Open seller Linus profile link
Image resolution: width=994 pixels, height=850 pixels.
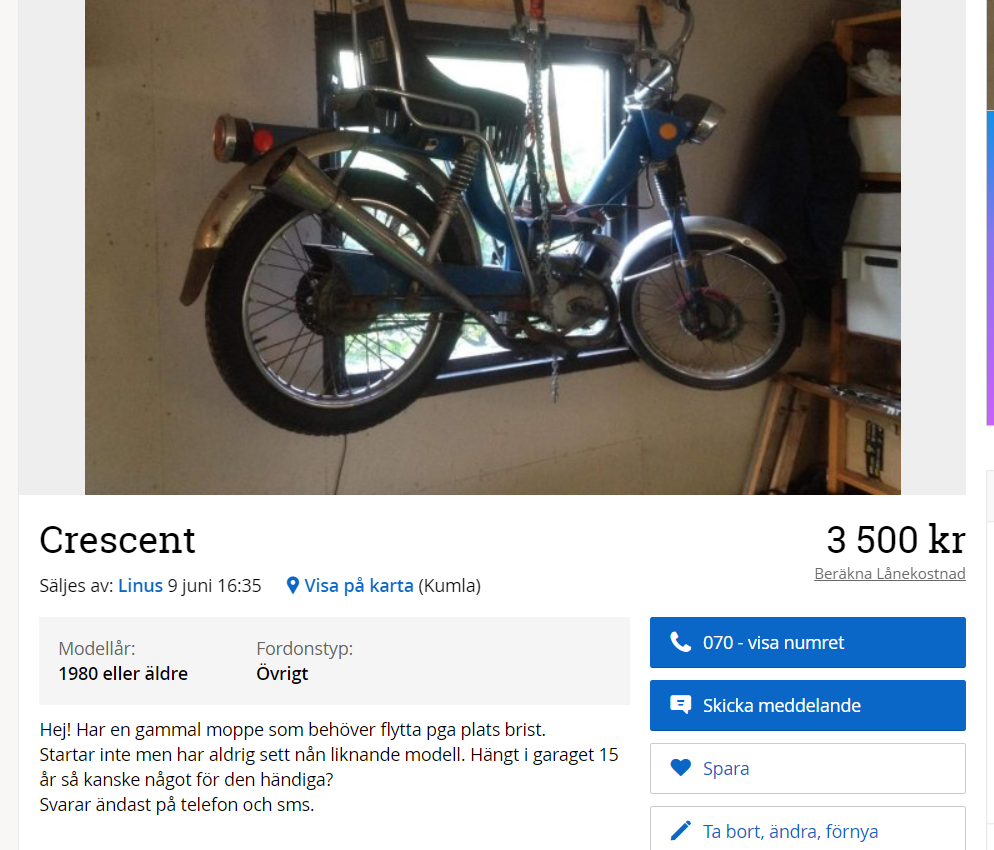tap(140, 585)
